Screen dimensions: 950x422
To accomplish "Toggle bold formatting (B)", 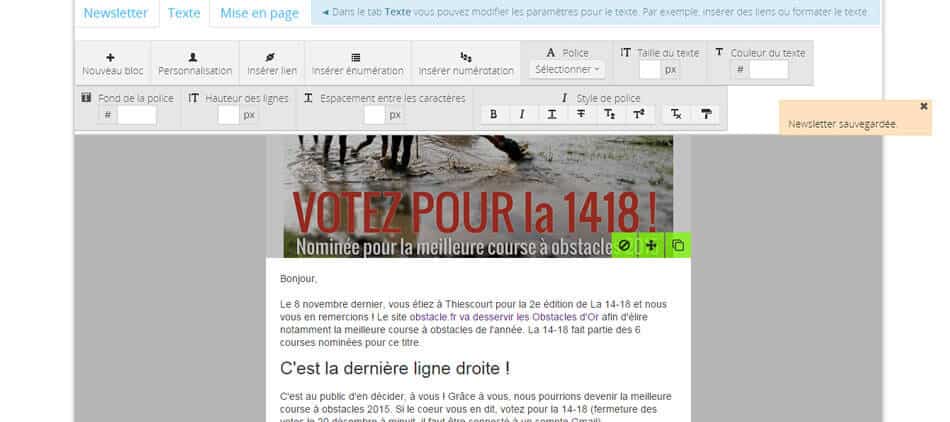I will tap(493, 114).
